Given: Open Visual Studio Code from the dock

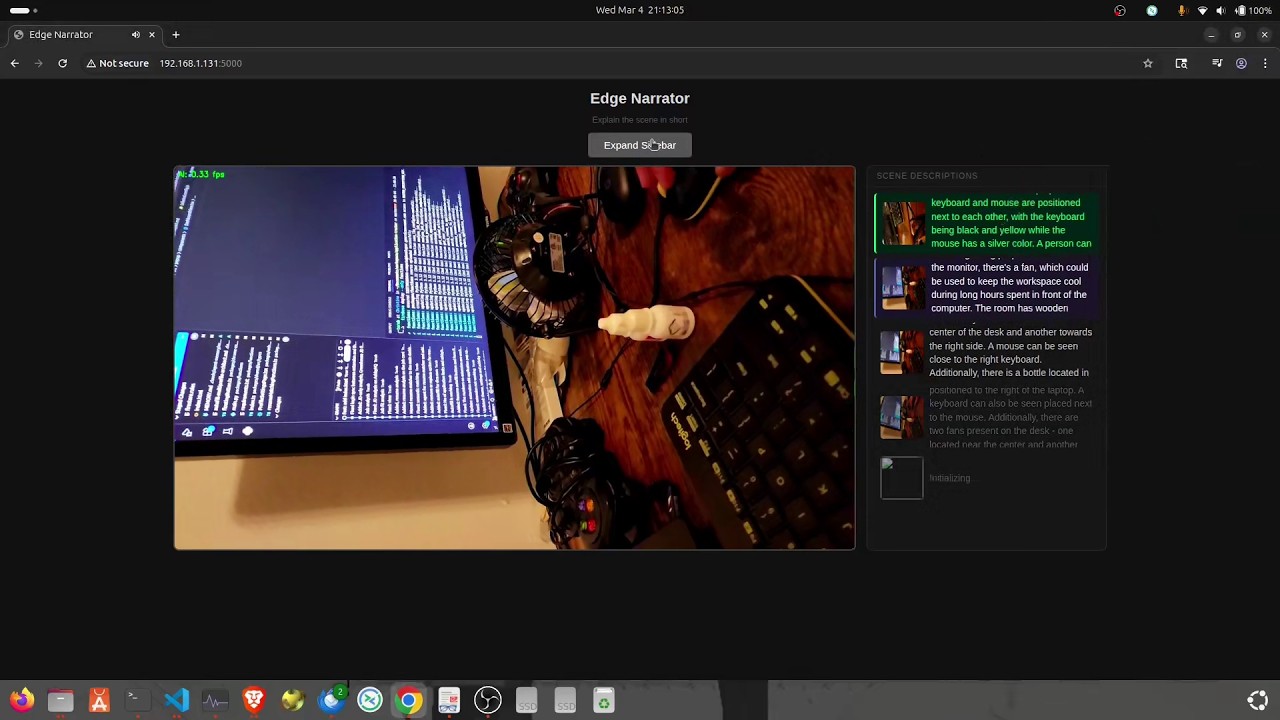Looking at the screenshot, I should point(177,701).
